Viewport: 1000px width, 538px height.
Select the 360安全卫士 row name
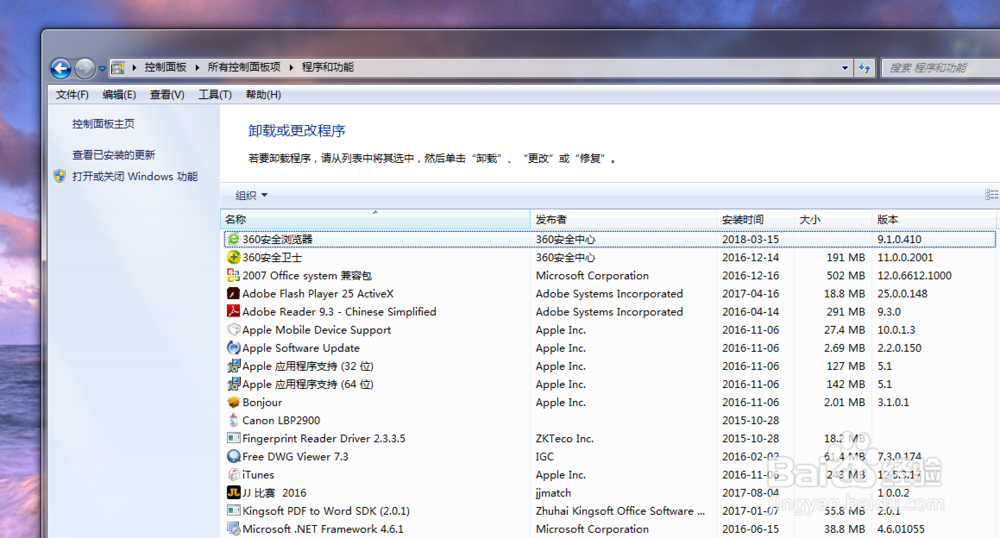(272, 258)
